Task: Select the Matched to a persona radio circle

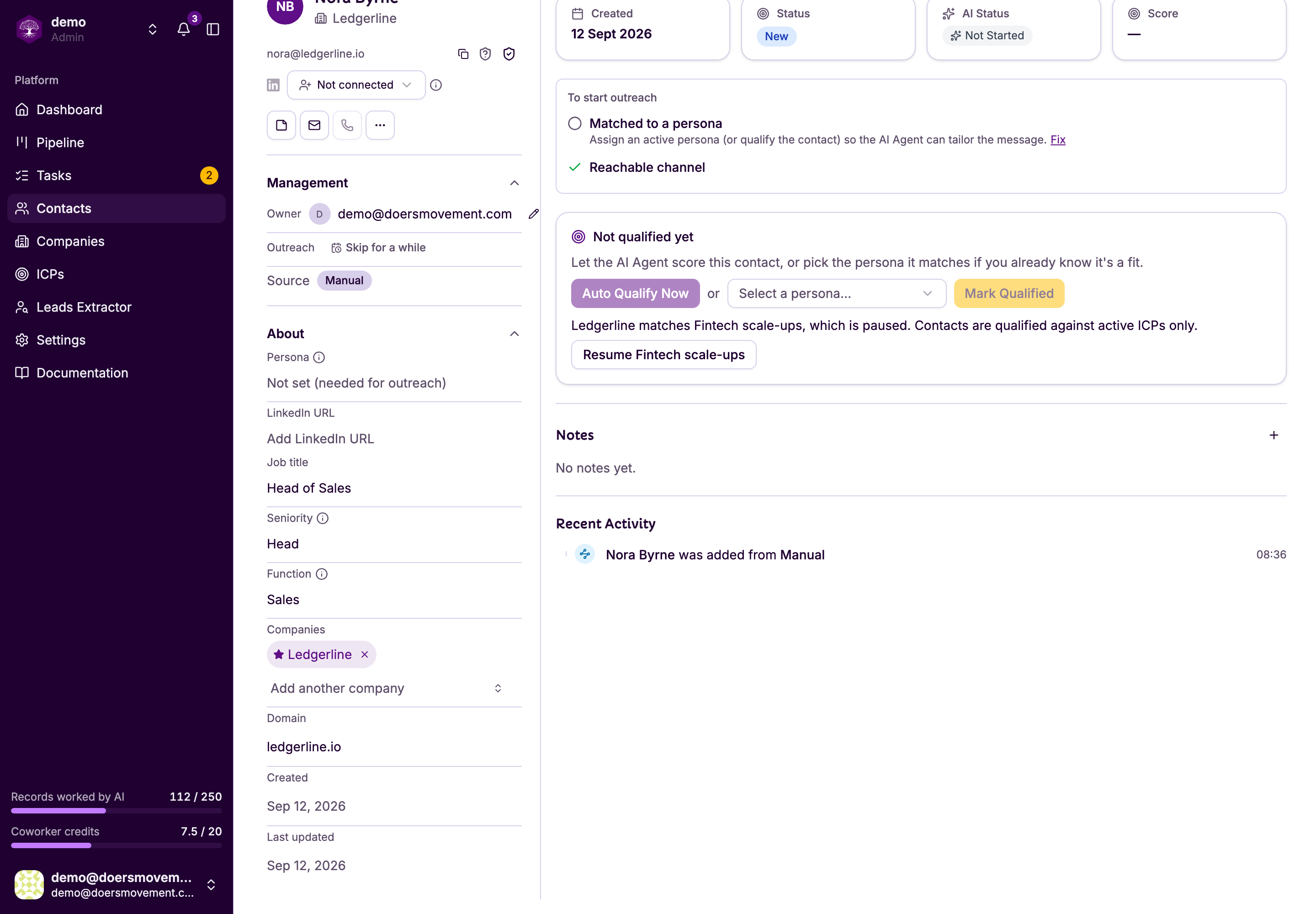Action: pos(574,124)
